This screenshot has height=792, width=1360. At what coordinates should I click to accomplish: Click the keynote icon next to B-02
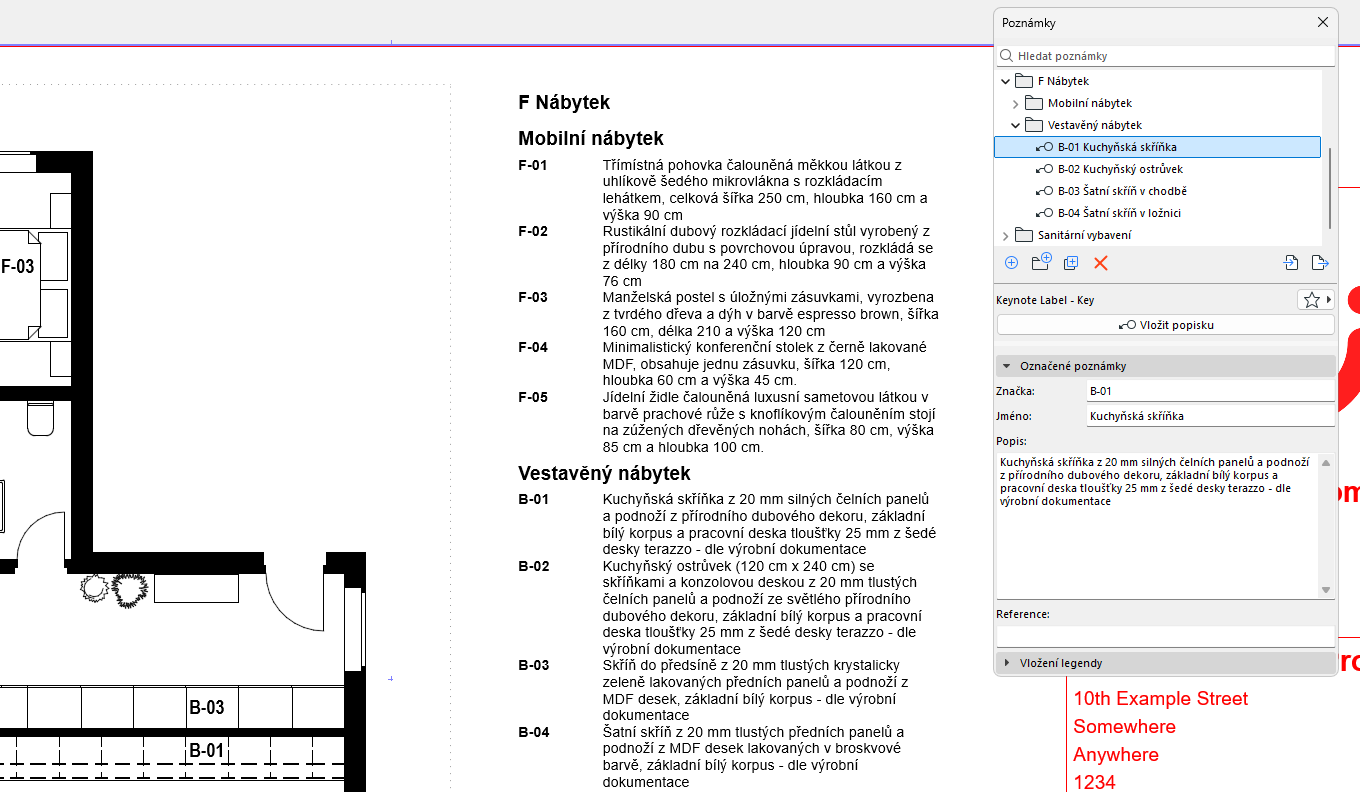click(1045, 169)
